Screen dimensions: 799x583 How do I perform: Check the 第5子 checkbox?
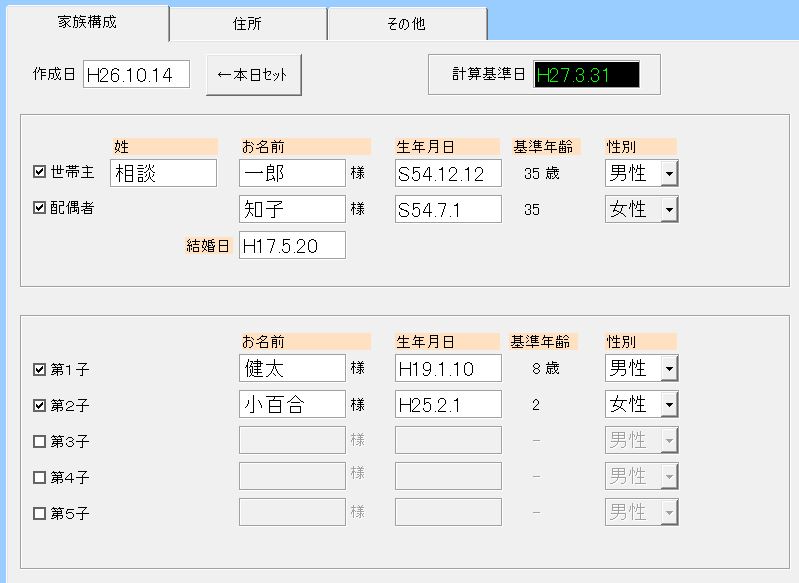tap(40, 513)
